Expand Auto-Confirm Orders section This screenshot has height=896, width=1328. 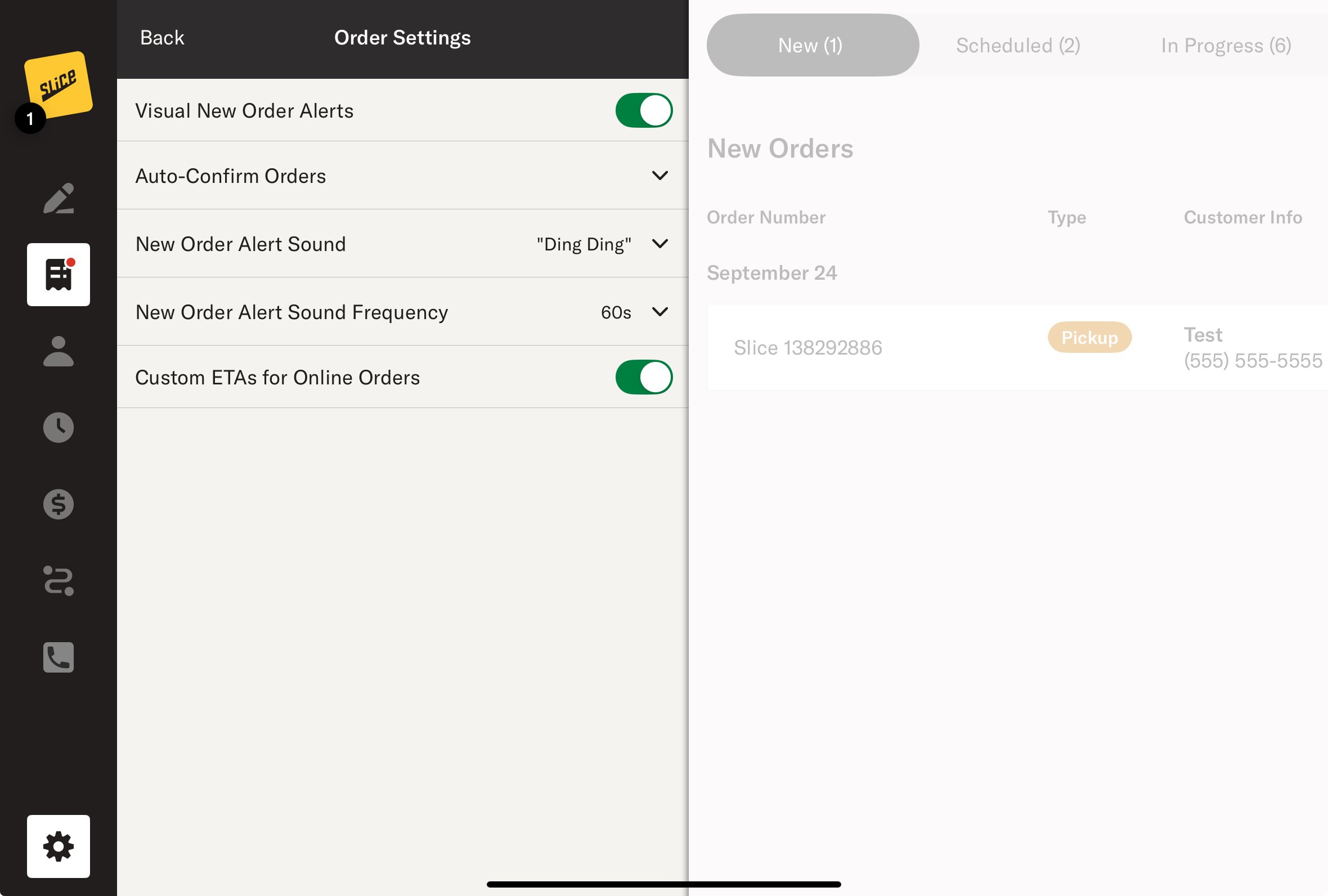tap(659, 176)
